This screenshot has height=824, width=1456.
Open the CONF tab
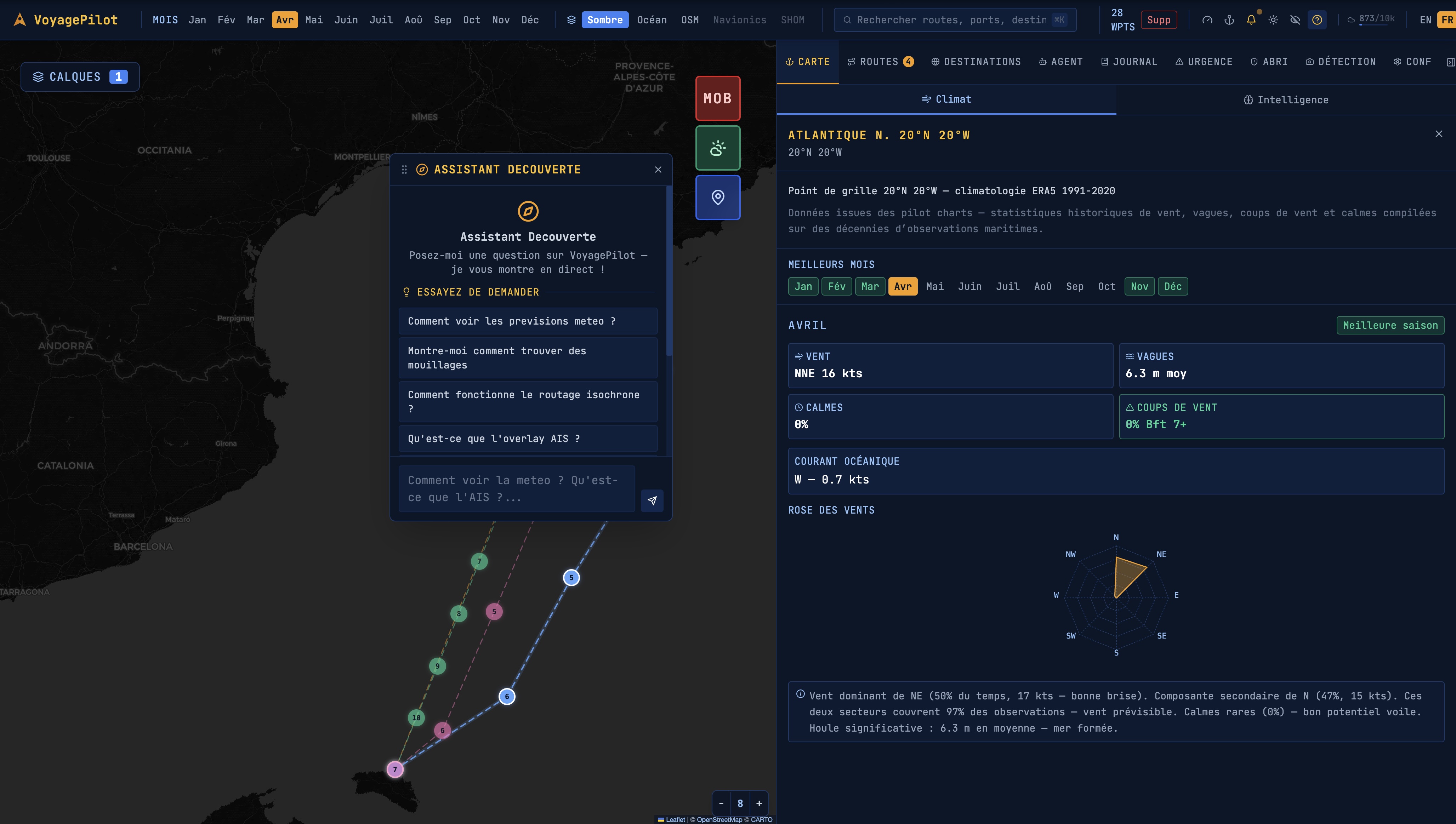pyautogui.click(x=1412, y=62)
